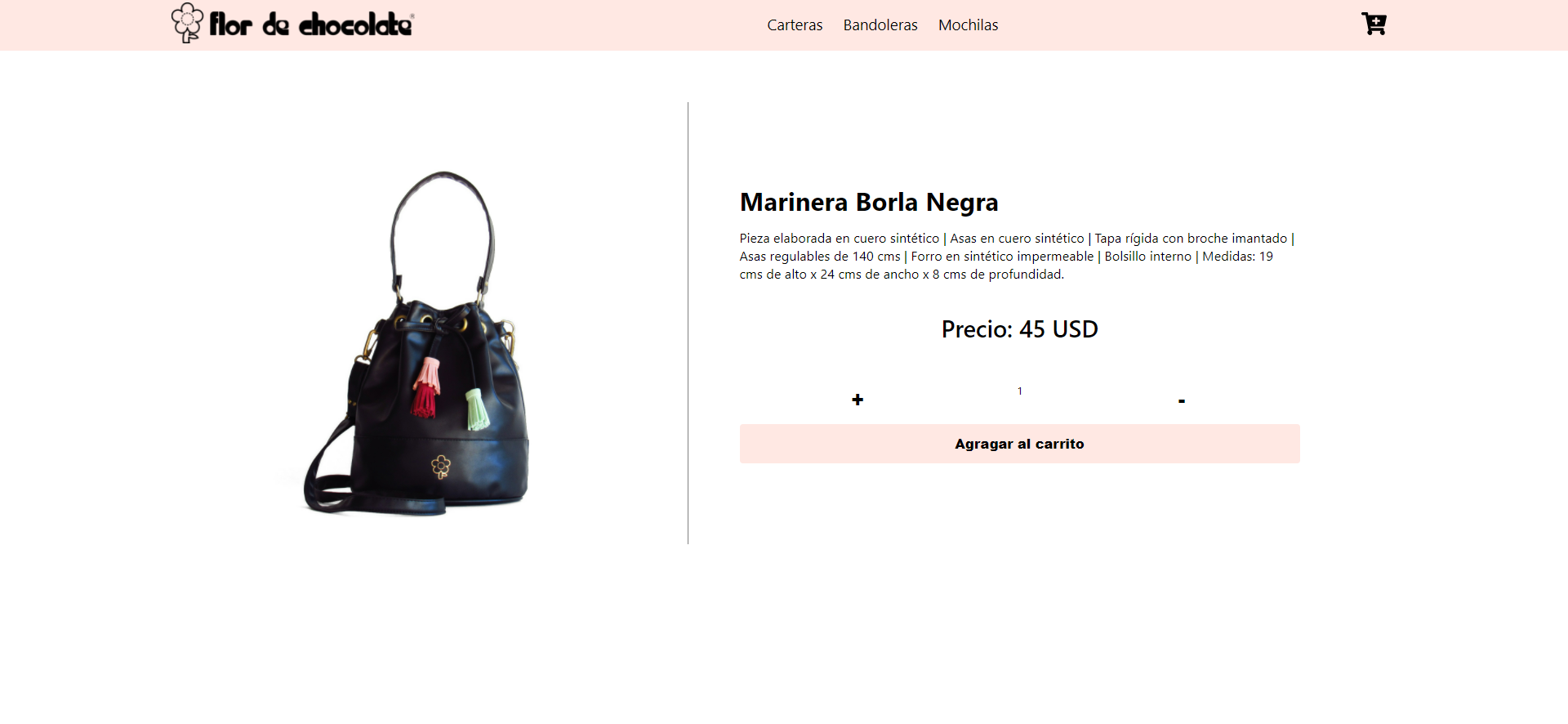Click the Precio: 45 USD text
The image size is (1568, 724).
click(x=1019, y=329)
